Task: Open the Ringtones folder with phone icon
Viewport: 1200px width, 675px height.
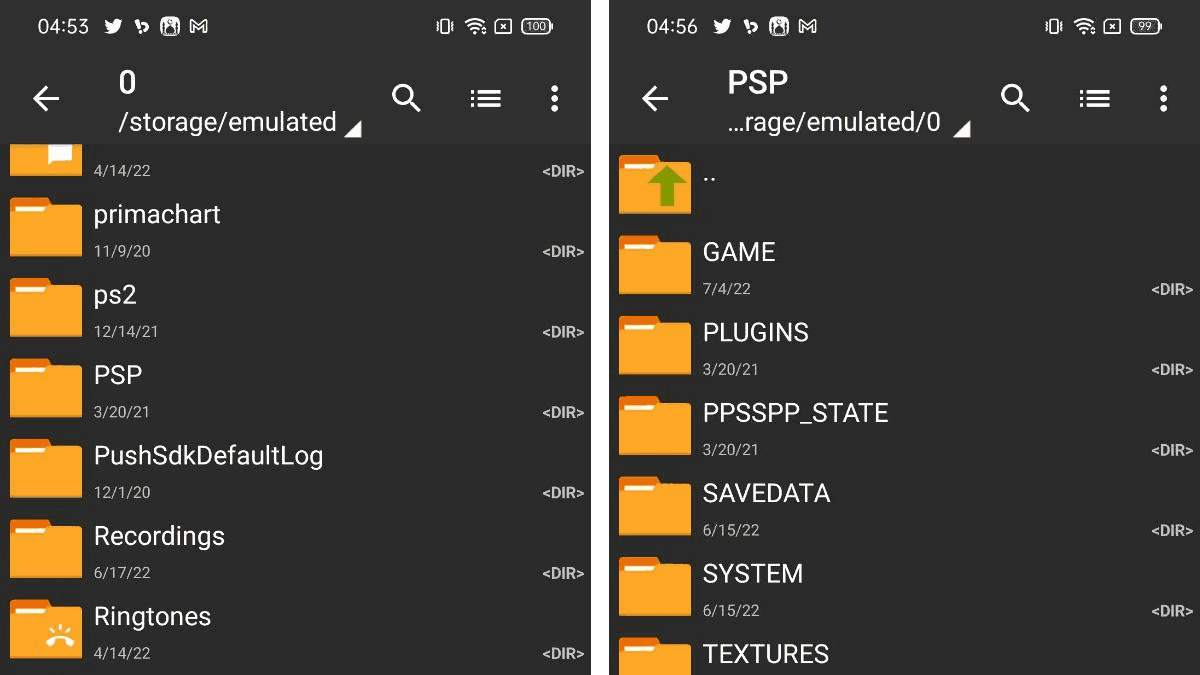Action: (46, 629)
